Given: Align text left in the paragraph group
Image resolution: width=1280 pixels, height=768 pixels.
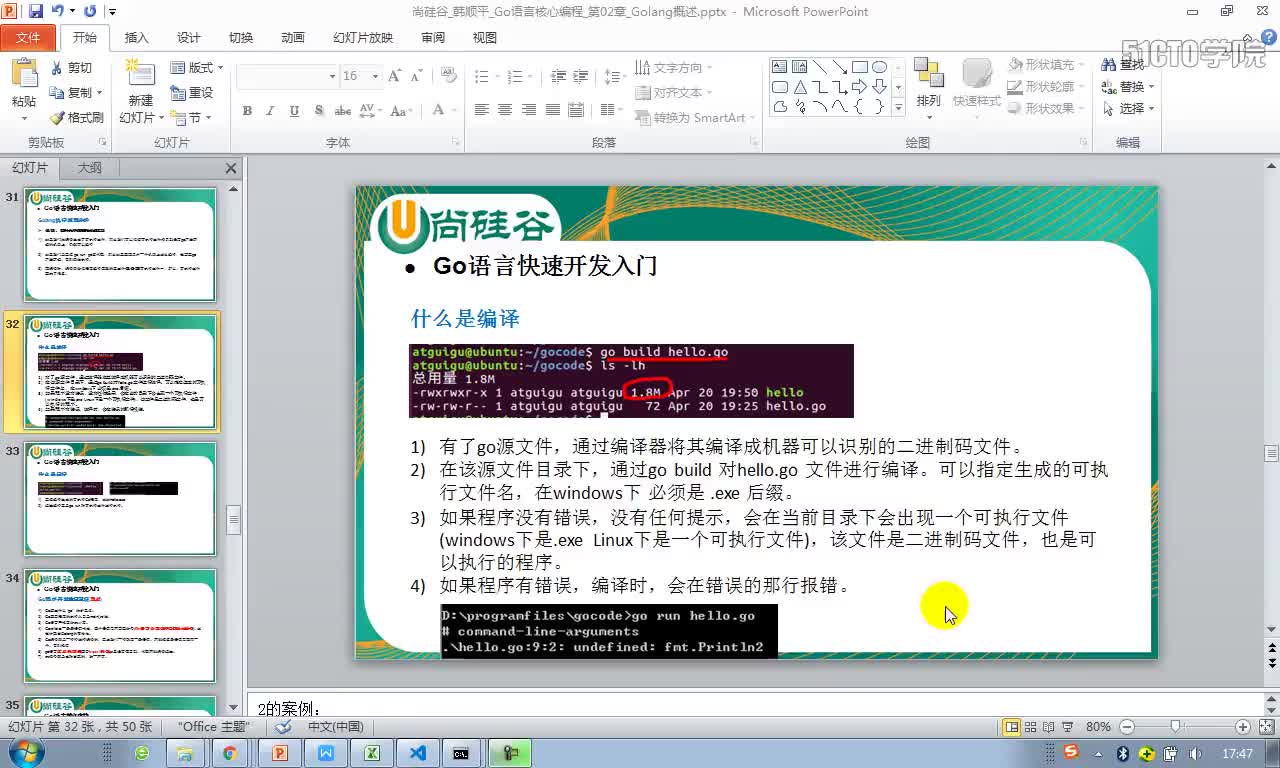Looking at the screenshot, I should click(482, 110).
